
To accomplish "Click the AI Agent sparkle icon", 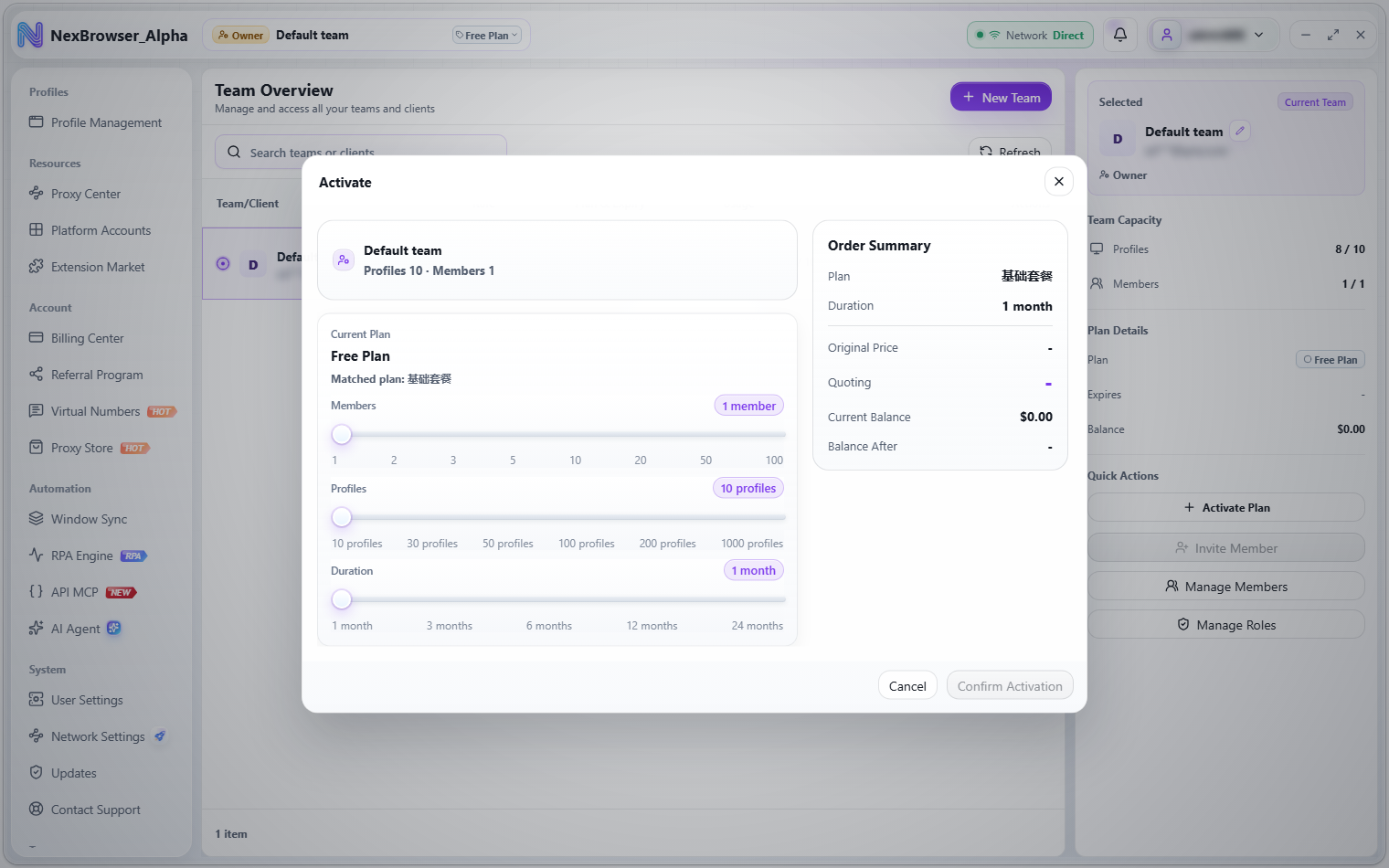I will coord(37,628).
